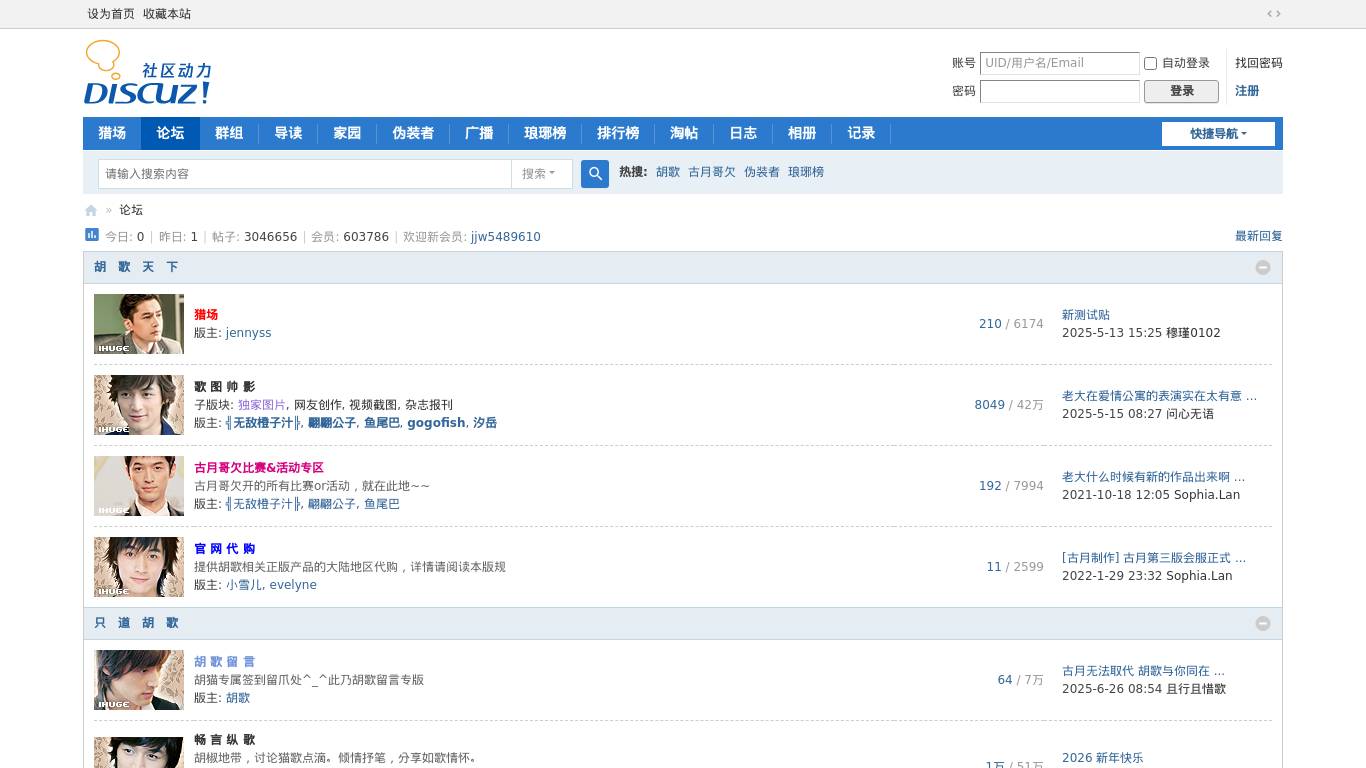Click the 注册 link
This screenshot has width=1366, height=768.
click(x=1247, y=91)
